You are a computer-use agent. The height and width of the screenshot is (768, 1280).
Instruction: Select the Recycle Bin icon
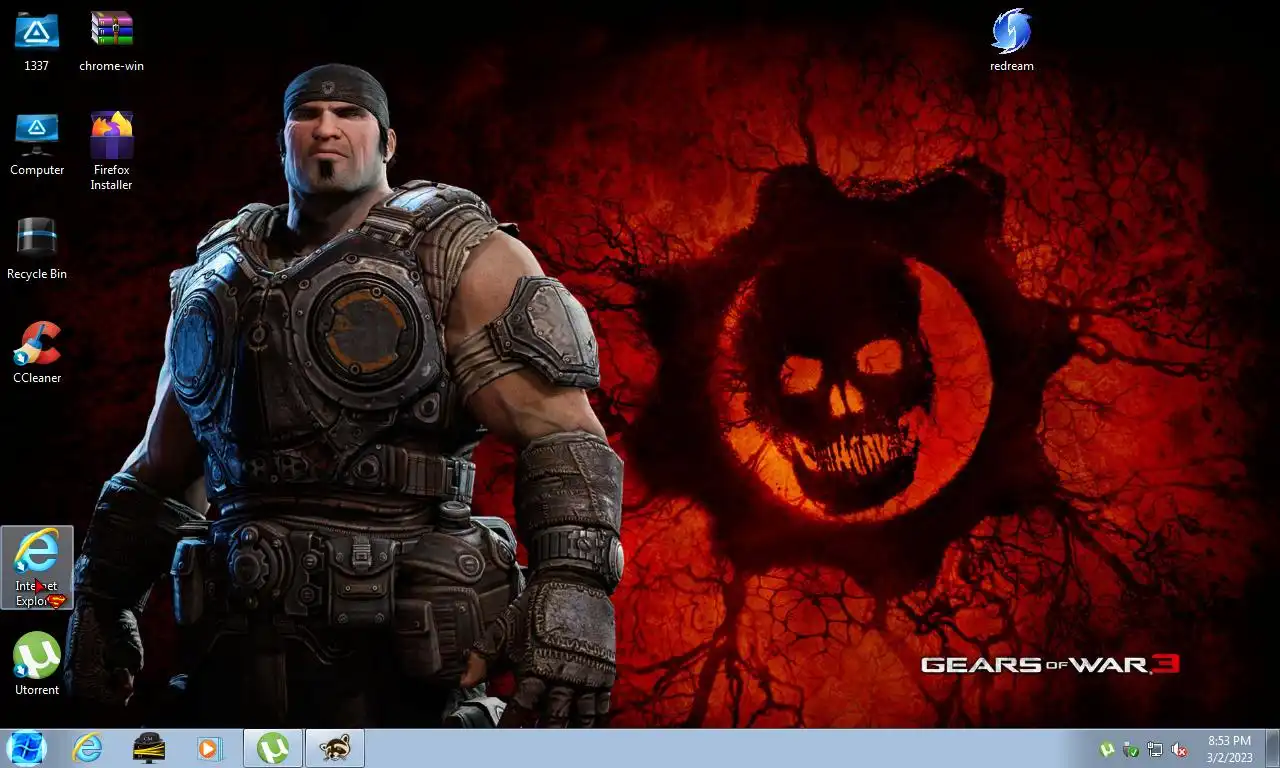pyautogui.click(x=37, y=248)
